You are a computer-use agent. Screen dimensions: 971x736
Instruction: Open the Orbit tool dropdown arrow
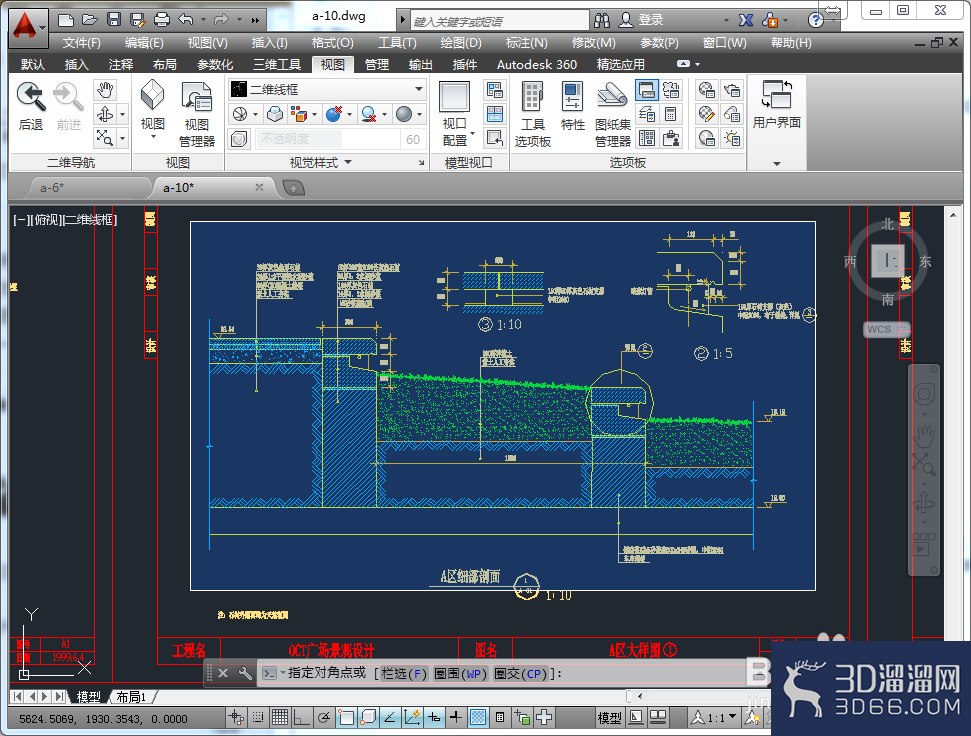[122, 114]
